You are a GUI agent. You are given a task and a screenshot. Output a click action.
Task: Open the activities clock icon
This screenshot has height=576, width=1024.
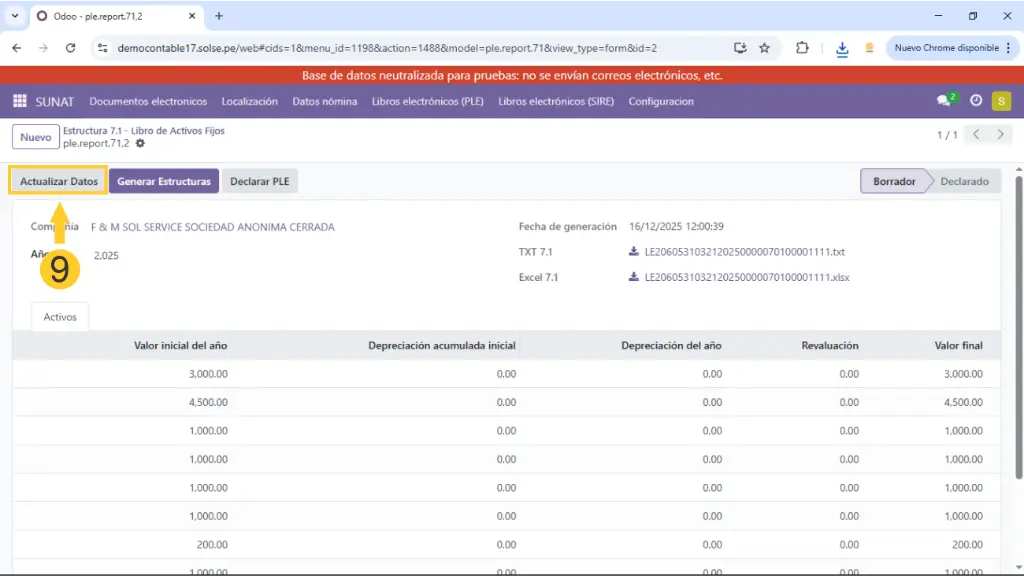coord(976,101)
